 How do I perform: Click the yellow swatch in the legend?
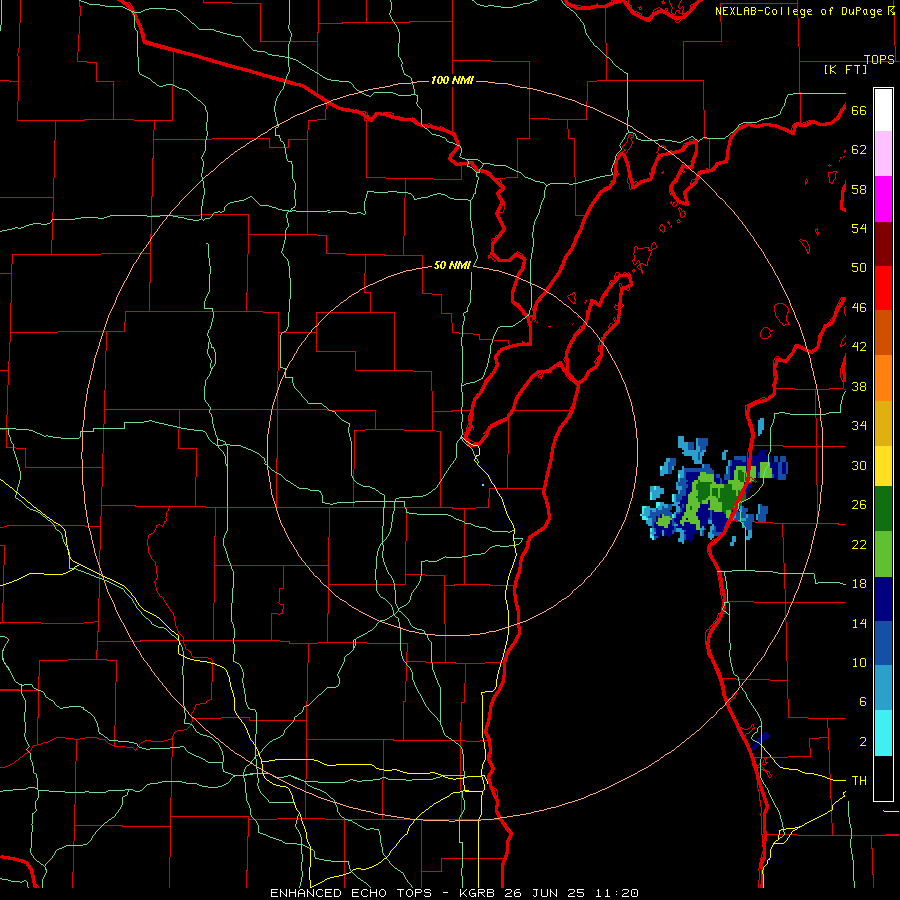(x=883, y=466)
